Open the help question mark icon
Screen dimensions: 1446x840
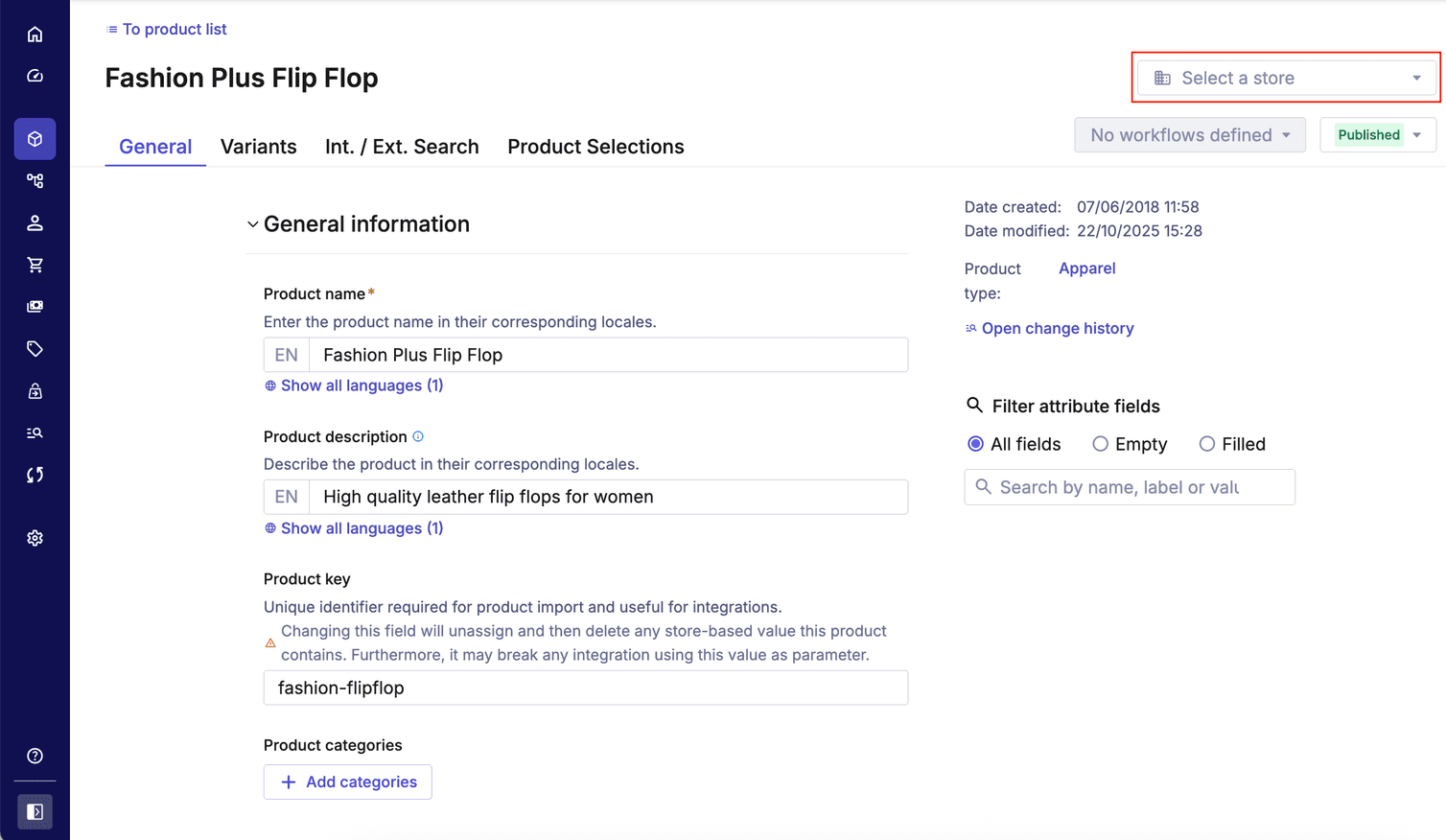35,756
